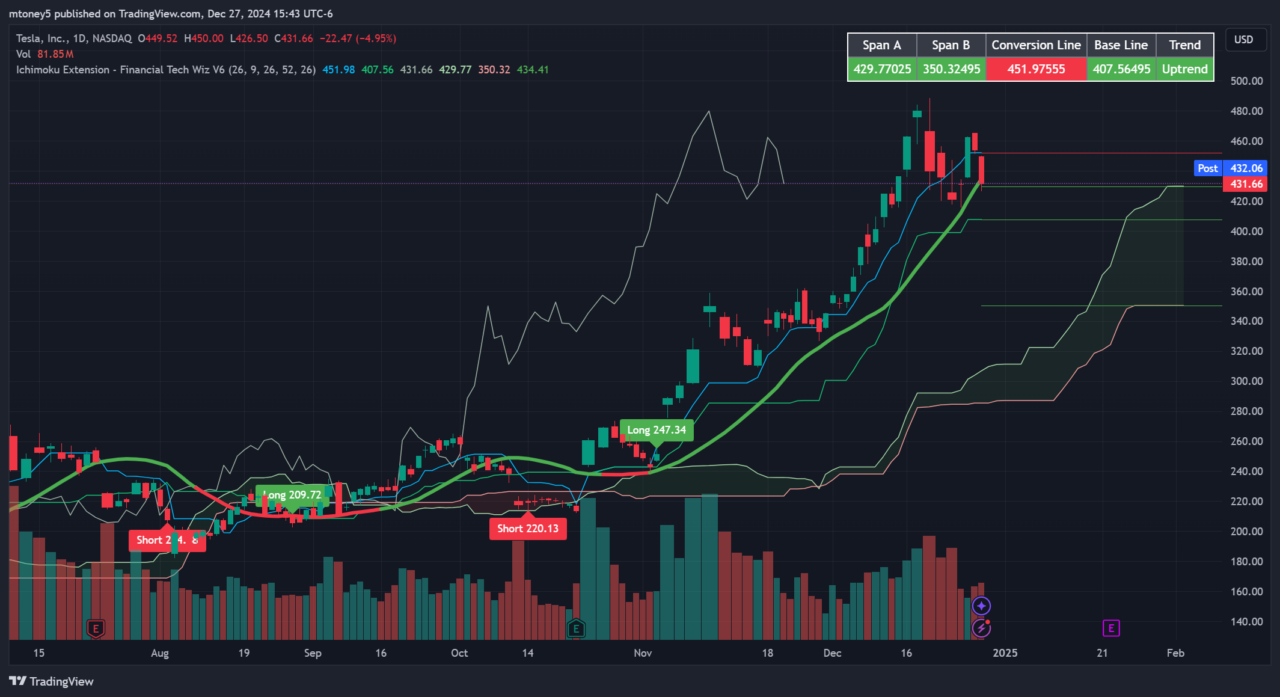Screen dimensions: 1280x697
Task: Click the Sep label on the time axis
Action: (x=312, y=653)
